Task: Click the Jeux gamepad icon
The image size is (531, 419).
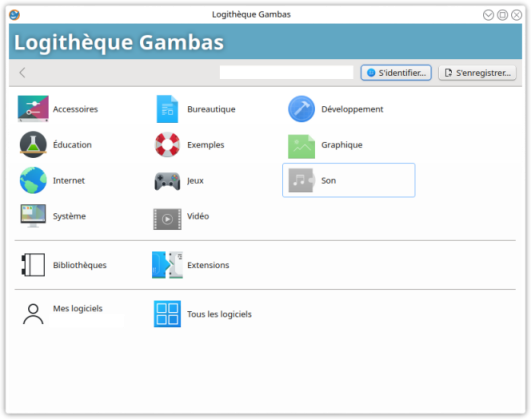Action: [x=167, y=181]
